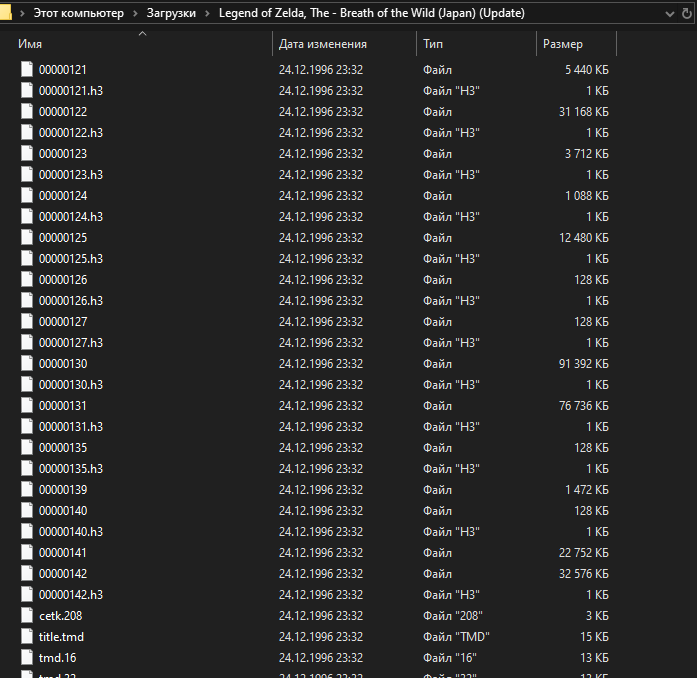697x678 pixels.
Task: Go to Этот компьютер in the breadcrumb
Action: (x=79, y=13)
